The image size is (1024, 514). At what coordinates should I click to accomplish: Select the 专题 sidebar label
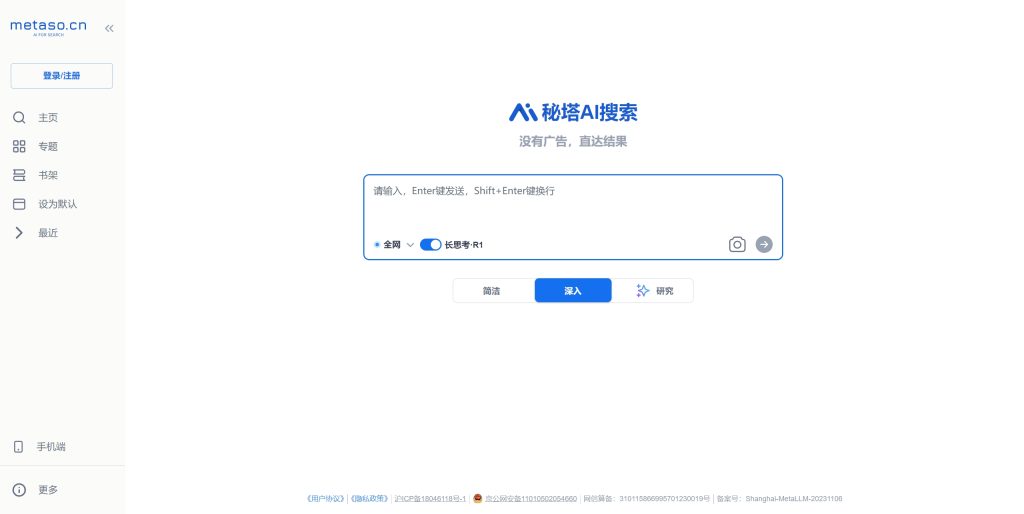48,146
